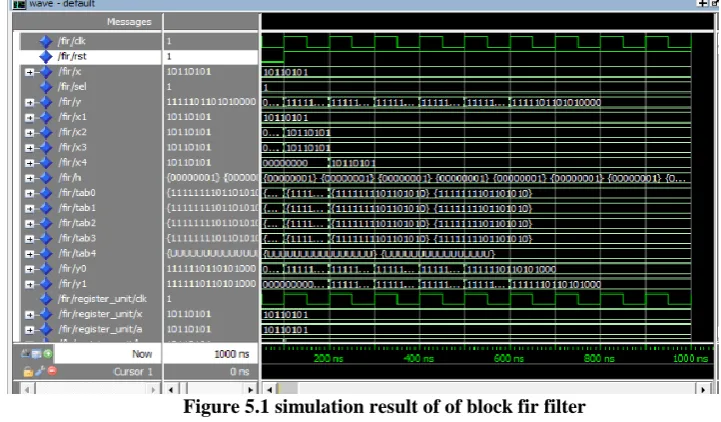Click the red Remove Cursor icon
The image size is (721, 422).
coord(52,371)
